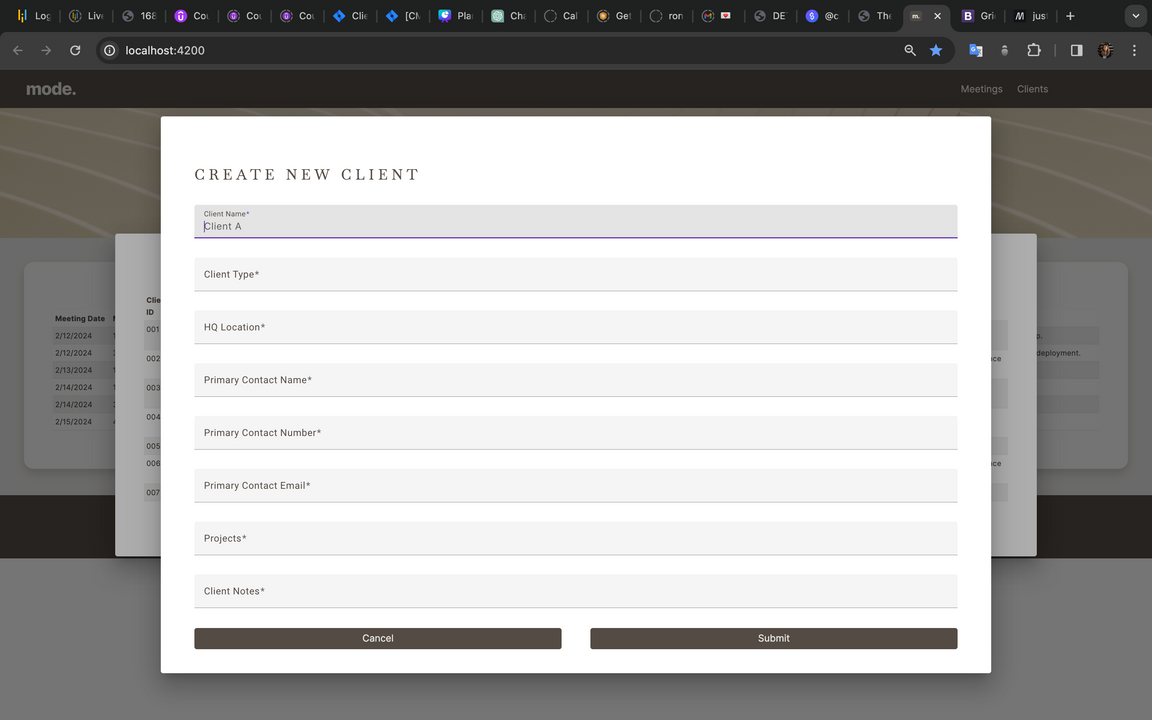The width and height of the screenshot is (1152, 720).
Task: Open the browser extensions puzzle icon
Action: click(x=1034, y=50)
